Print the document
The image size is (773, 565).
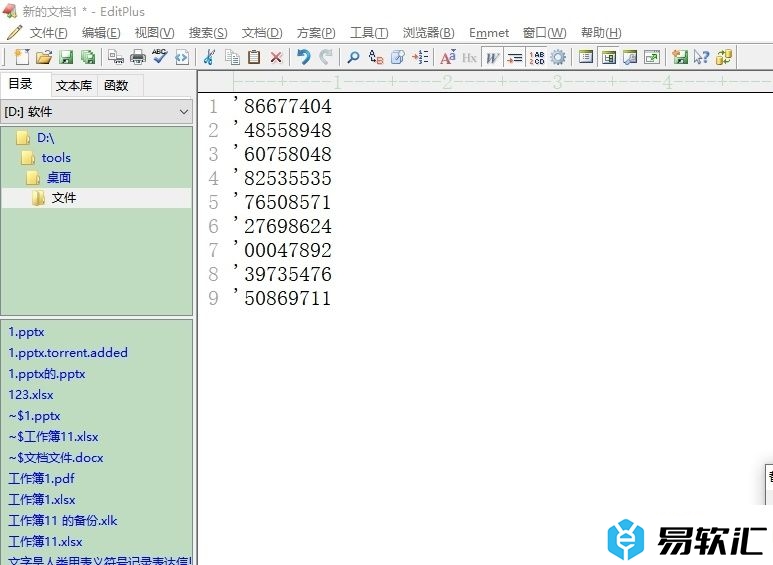[x=138, y=58]
